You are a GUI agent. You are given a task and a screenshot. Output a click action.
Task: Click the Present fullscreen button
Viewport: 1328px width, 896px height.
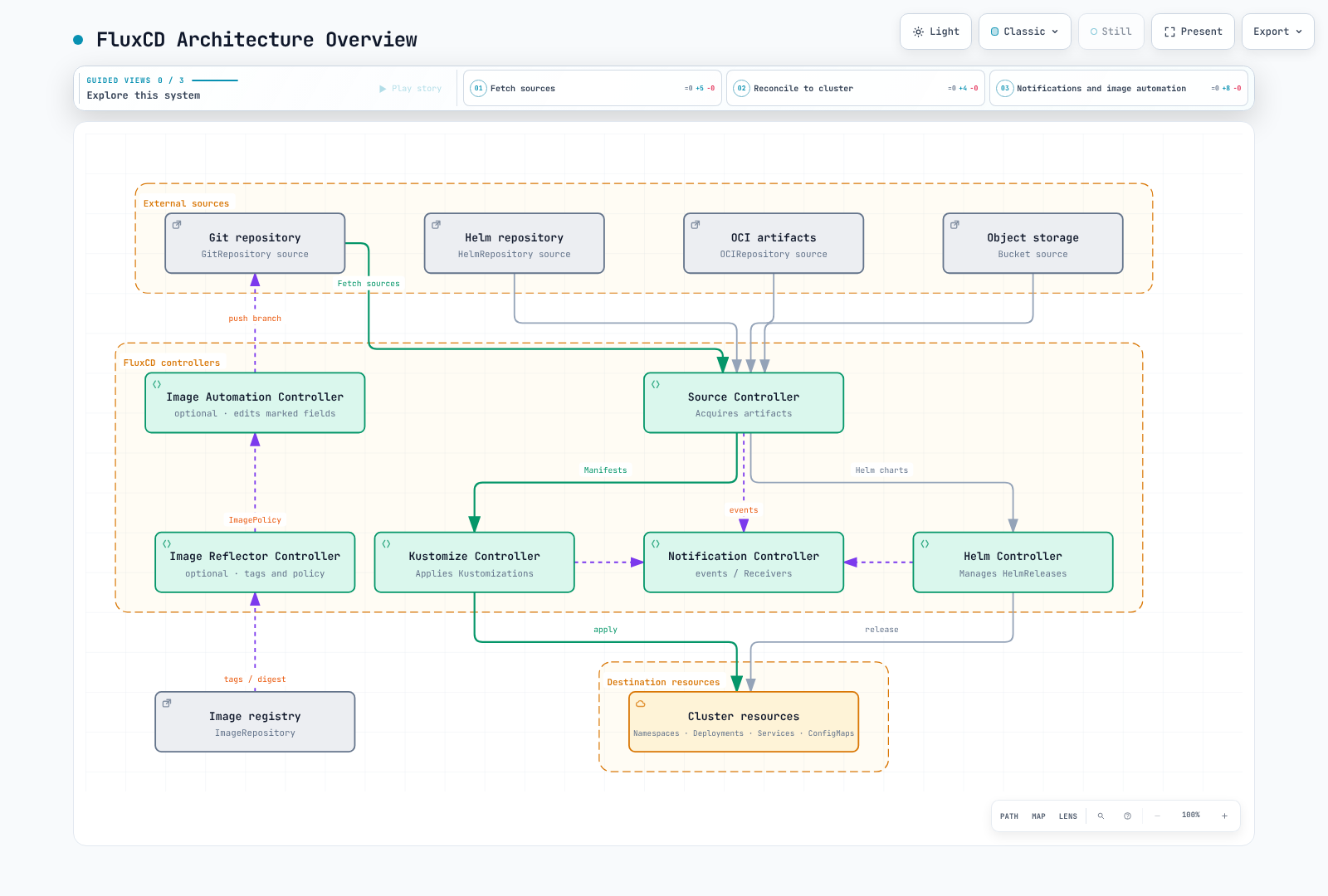click(x=1193, y=32)
